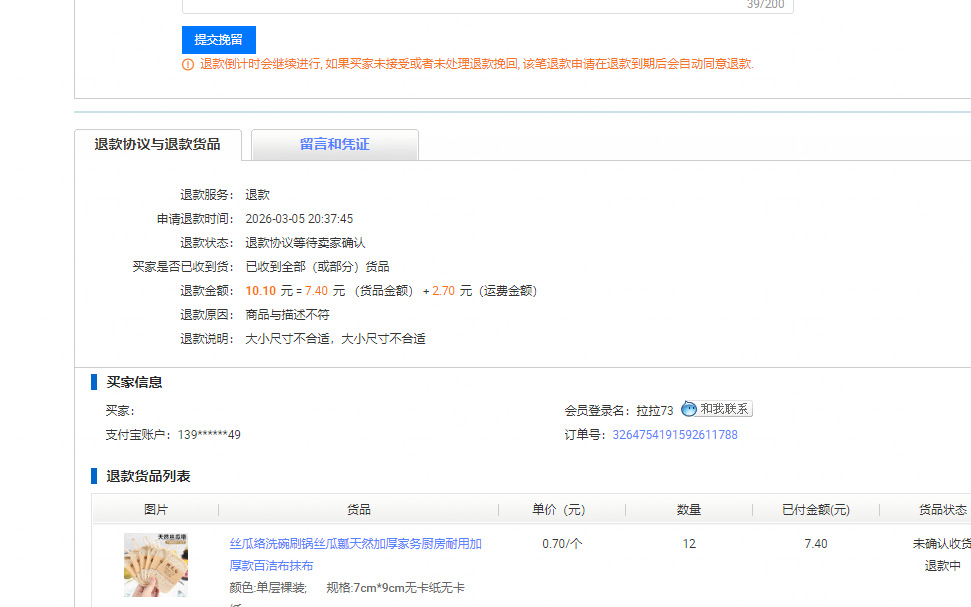This screenshot has width=971, height=607.
Task: Open the 留言和凭证 tab
Action: [334, 144]
